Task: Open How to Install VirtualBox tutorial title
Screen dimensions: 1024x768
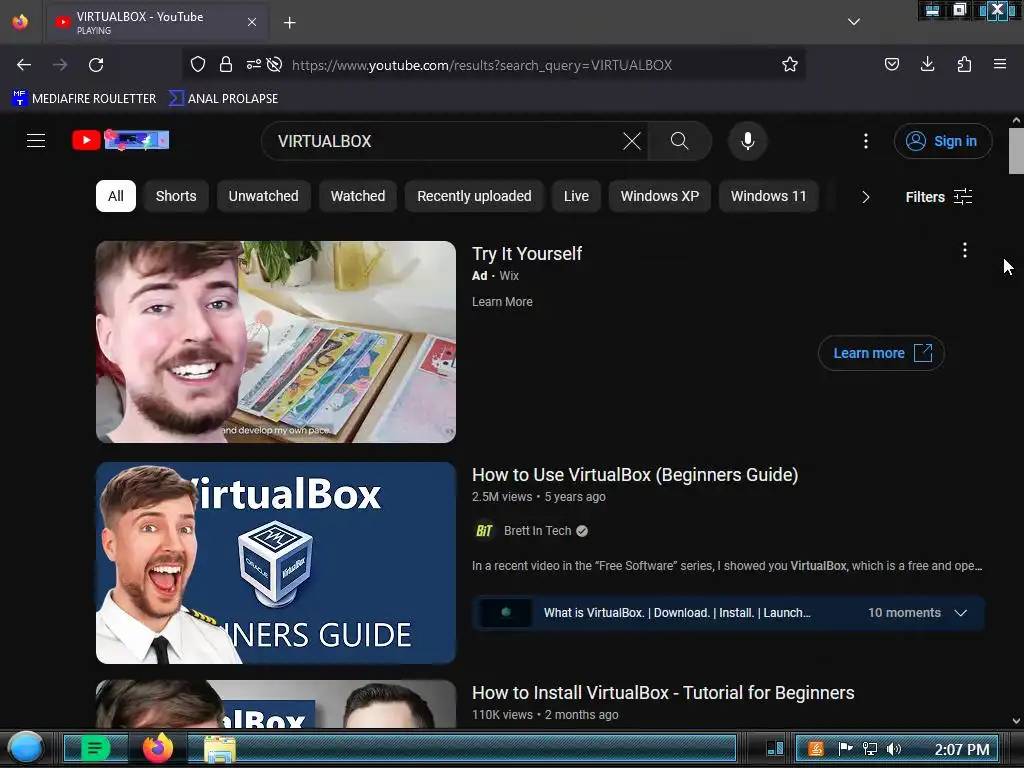Action: [x=663, y=693]
